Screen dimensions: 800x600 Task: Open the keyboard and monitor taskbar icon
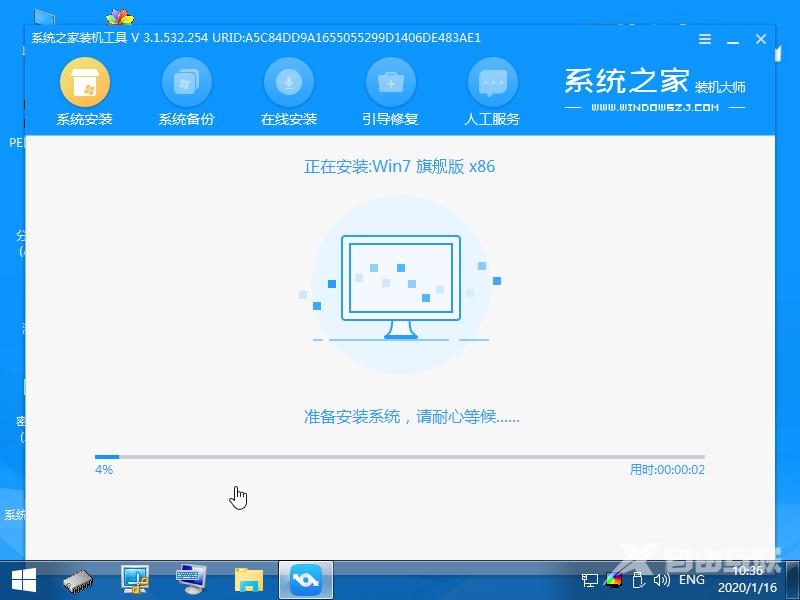[191, 580]
